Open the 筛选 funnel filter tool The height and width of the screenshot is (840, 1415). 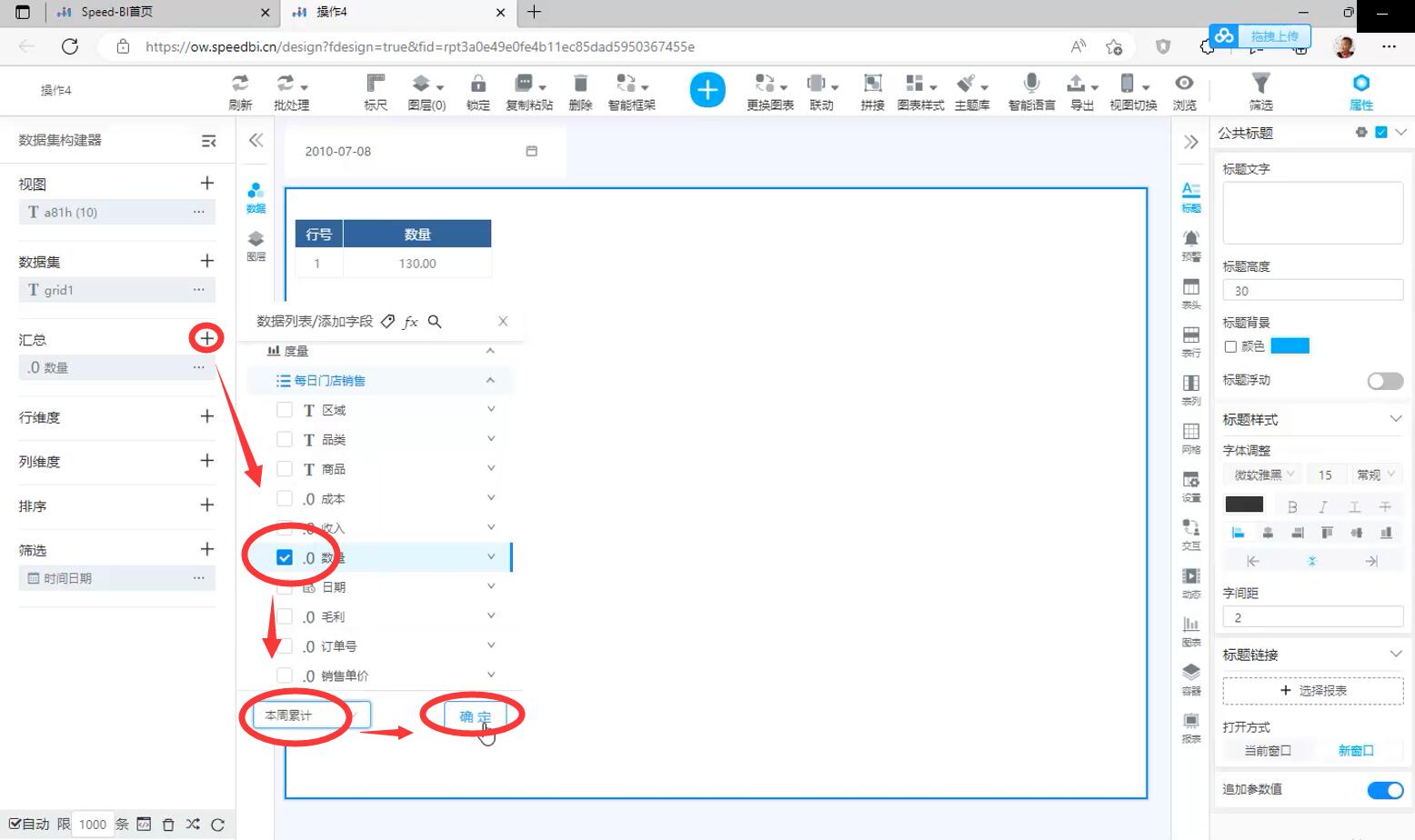(1260, 91)
